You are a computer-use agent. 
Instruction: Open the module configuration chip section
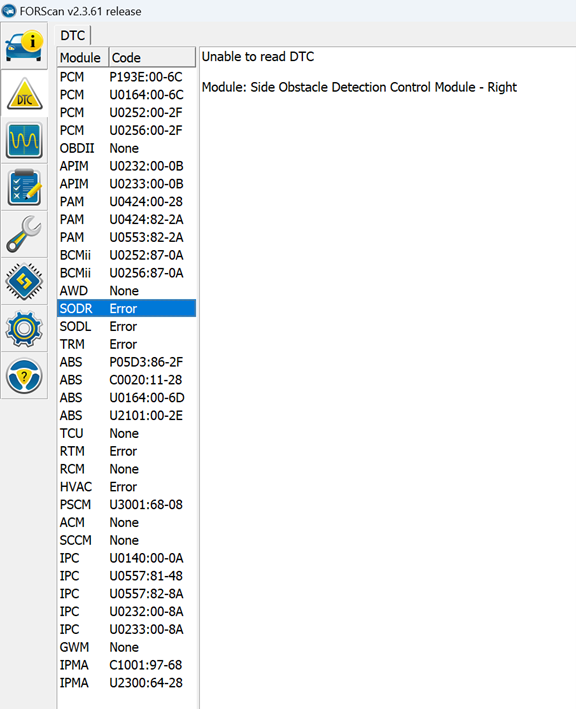pos(24,282)
